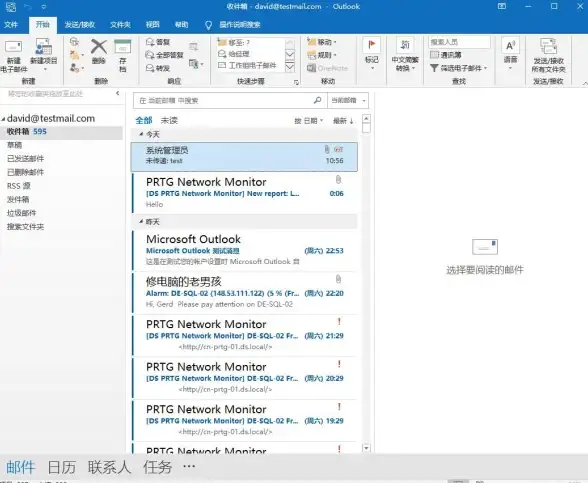Image resolution: width=588 pixels, height=483 pixels.
Task: Switch to the 发送/接收 ribbon tab
Action: [x=80, y=25]
